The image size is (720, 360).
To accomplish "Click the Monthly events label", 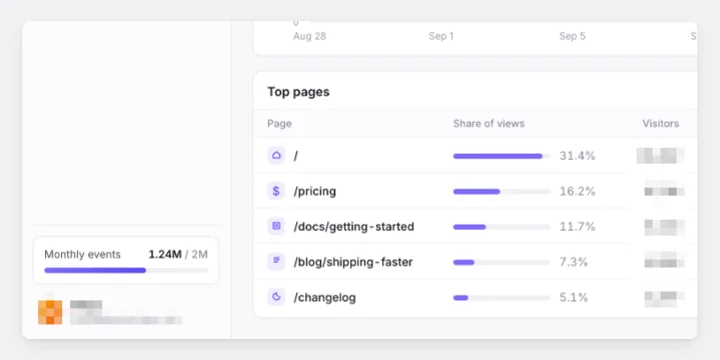I will [x=82, y=254].
